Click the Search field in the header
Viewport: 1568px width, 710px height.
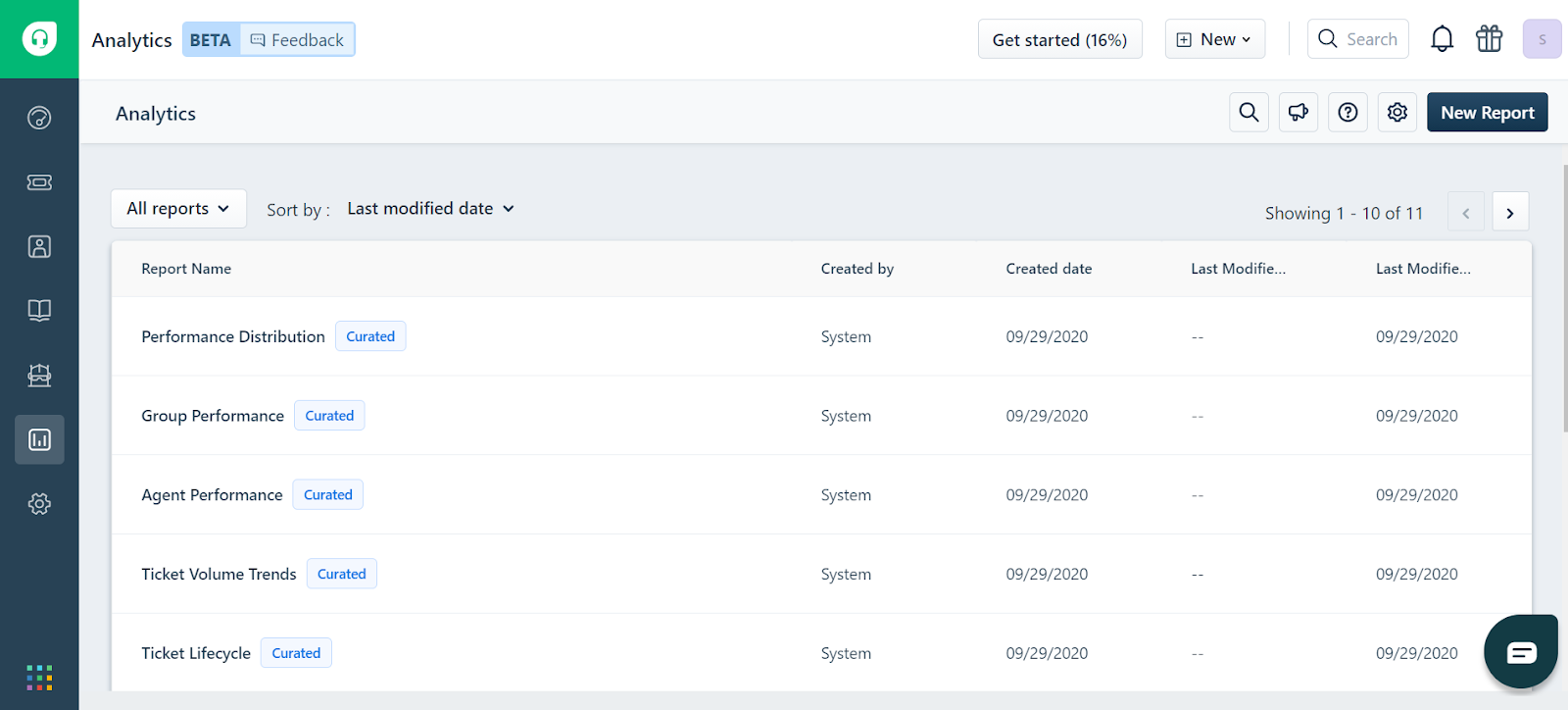pyautogui.click(x=1358, y=39)
